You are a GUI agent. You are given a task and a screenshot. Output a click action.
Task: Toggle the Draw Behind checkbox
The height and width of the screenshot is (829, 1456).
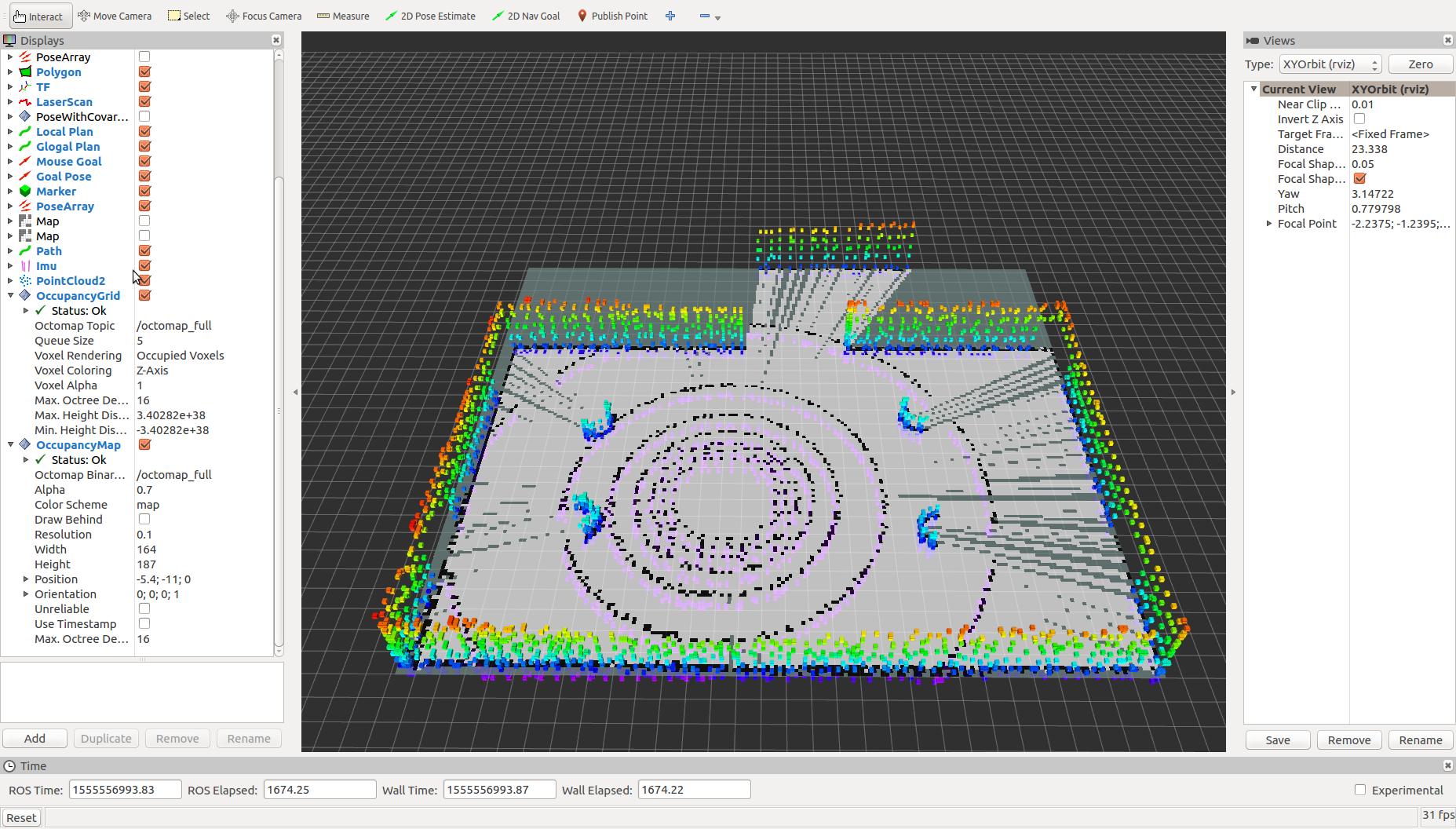(x=144, y=519)
